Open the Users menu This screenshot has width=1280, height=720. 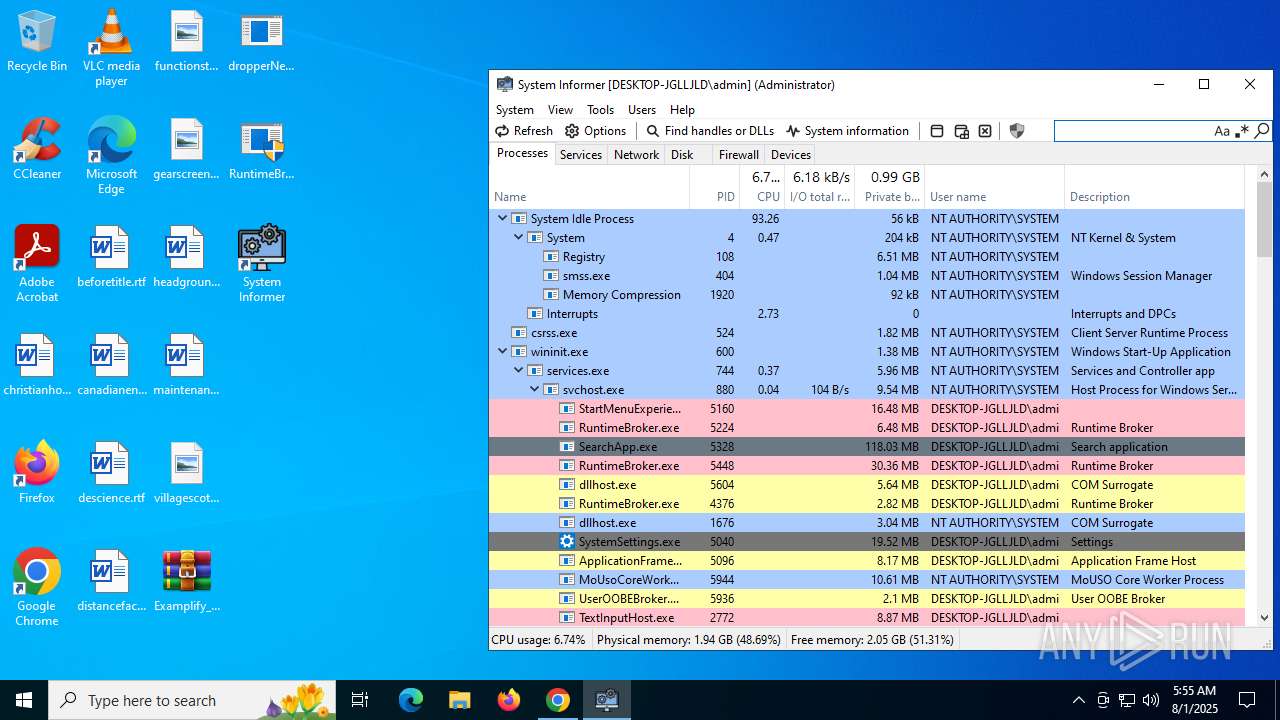(642, 110)
